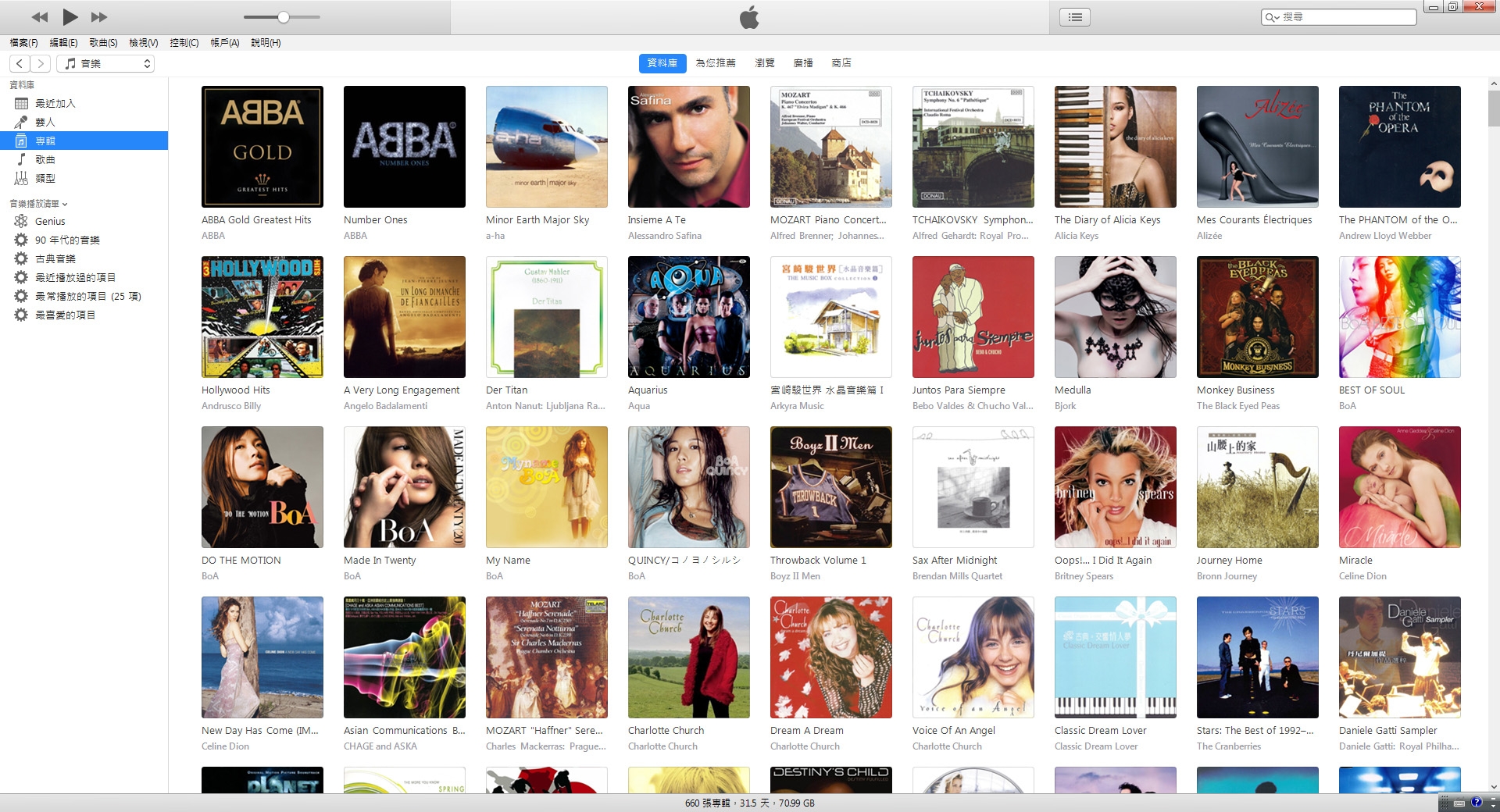
Task: Switch to the 瀏覽 tab
Action: pos(765,63)
